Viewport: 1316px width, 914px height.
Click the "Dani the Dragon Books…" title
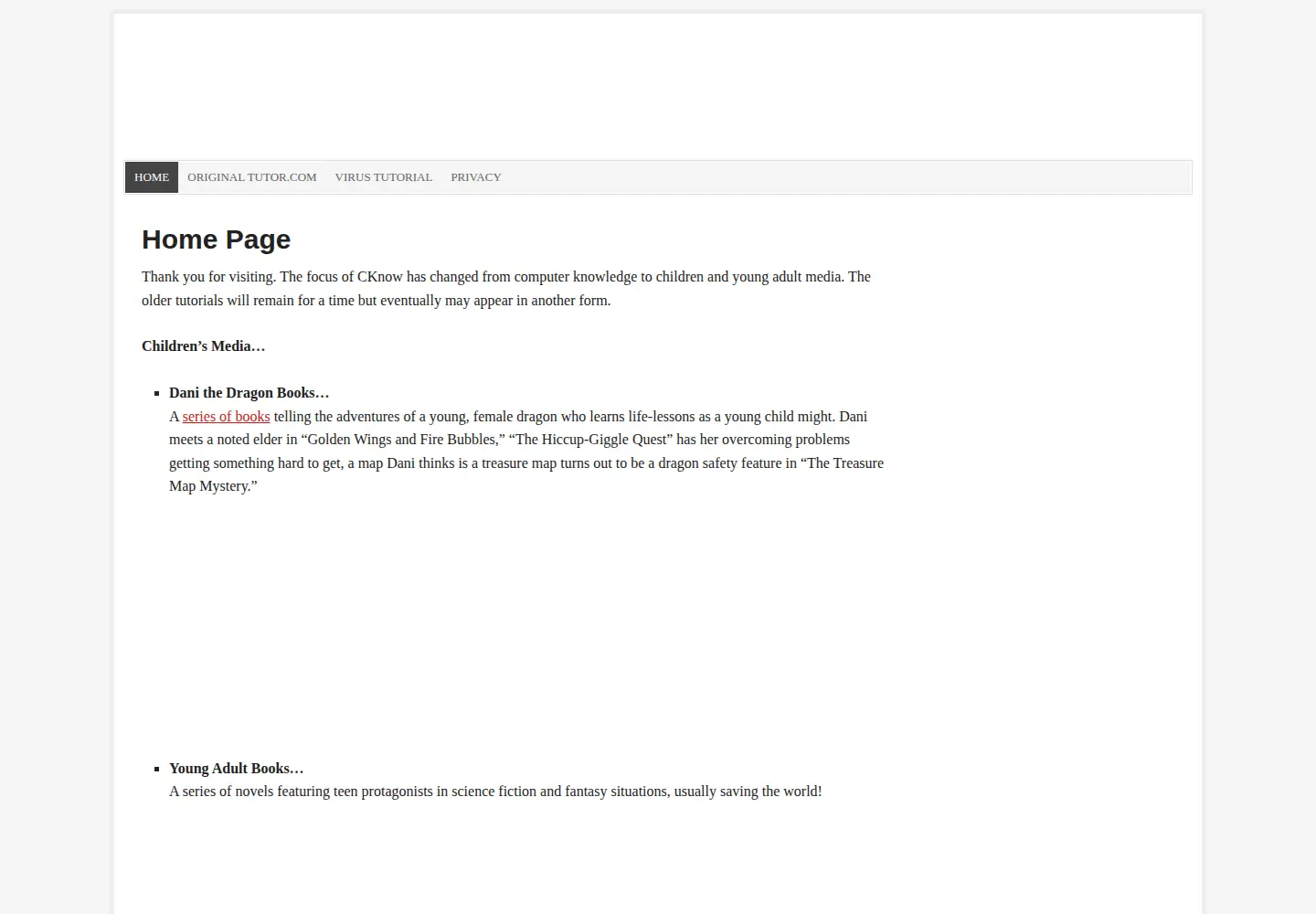(x=249, y=393)
